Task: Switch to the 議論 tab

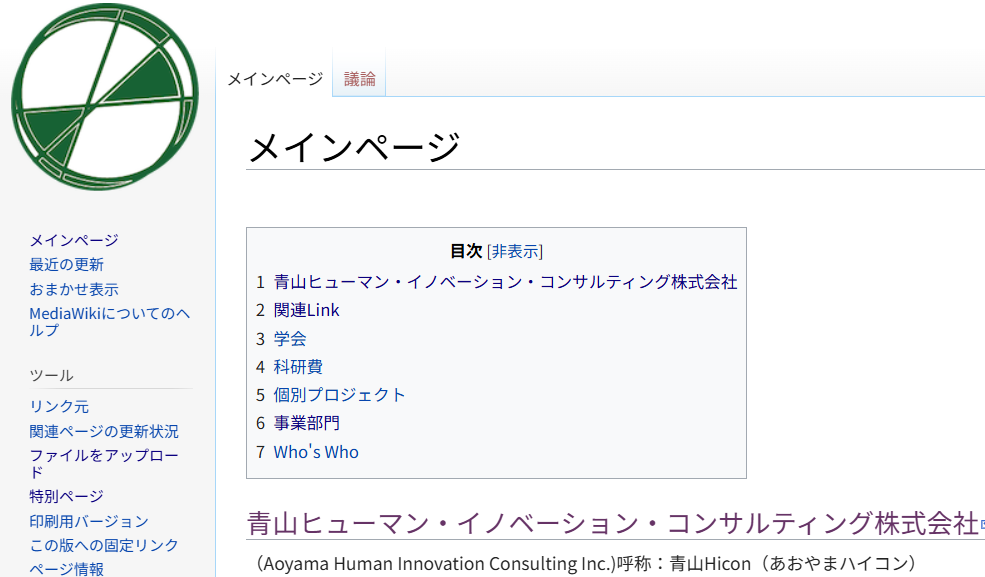Action: click(x=360, y=79)
